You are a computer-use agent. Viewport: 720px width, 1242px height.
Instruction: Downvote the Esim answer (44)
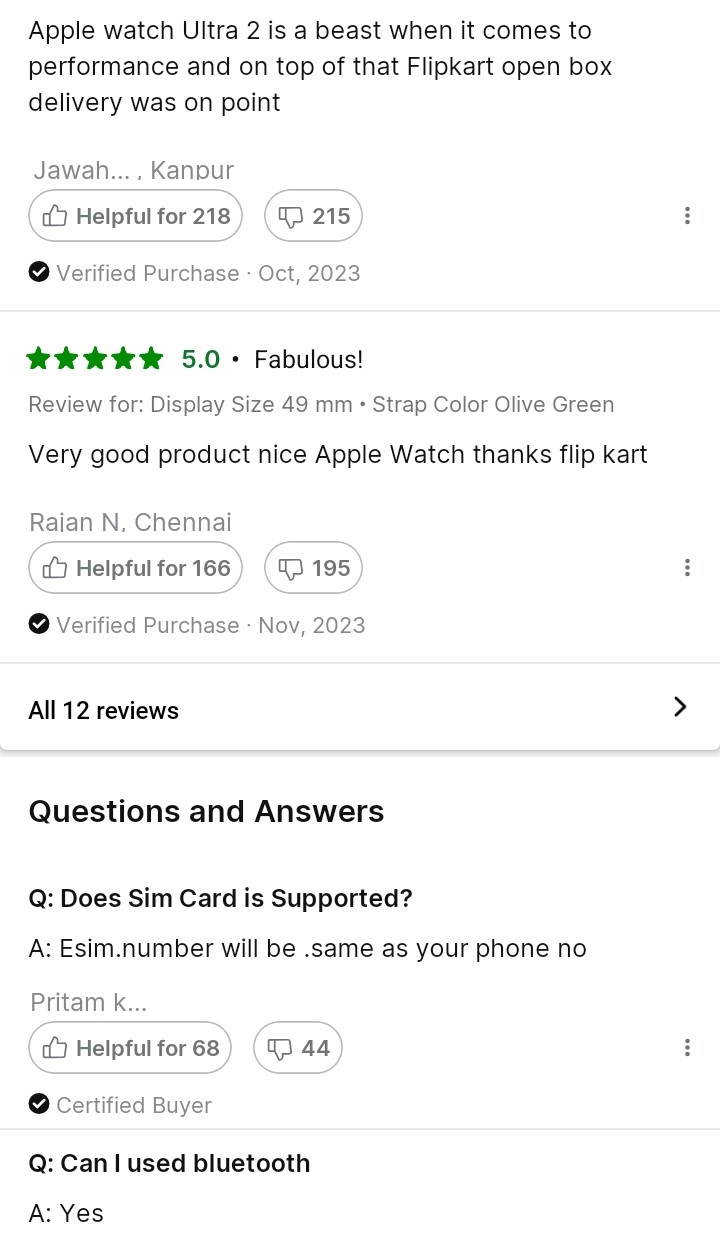pyautogui.click(x=298, y=1048)
